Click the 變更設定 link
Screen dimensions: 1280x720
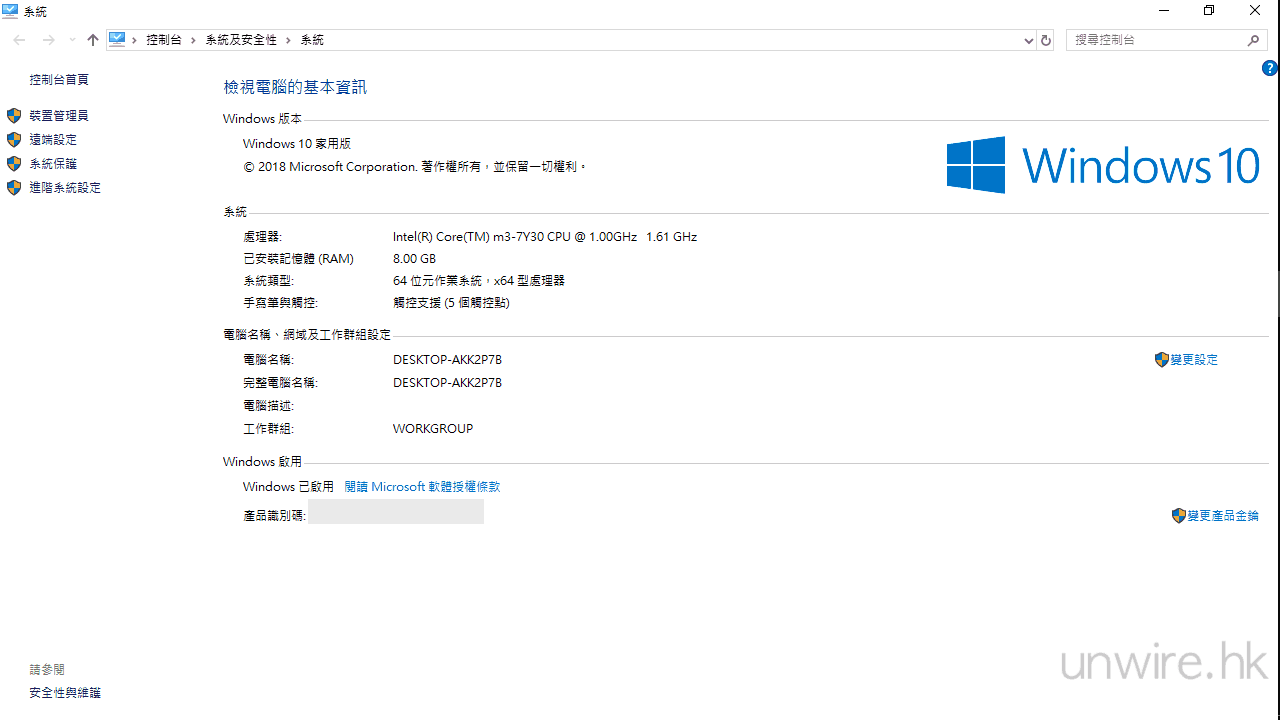point(1194,360)
